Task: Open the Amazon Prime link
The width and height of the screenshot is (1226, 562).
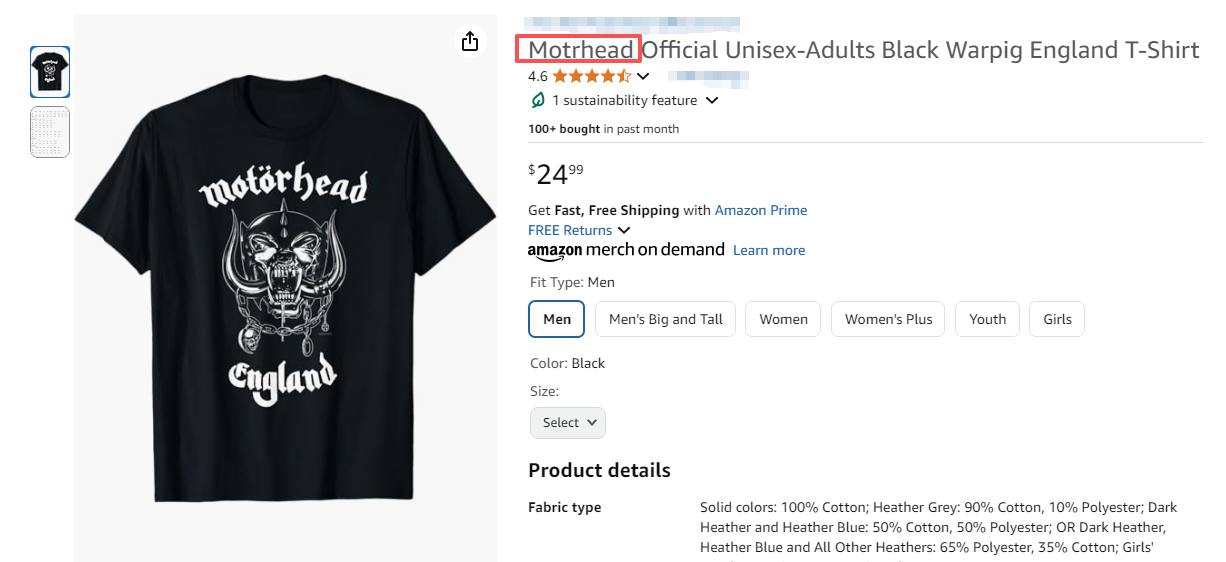Action: pos(760,210)
